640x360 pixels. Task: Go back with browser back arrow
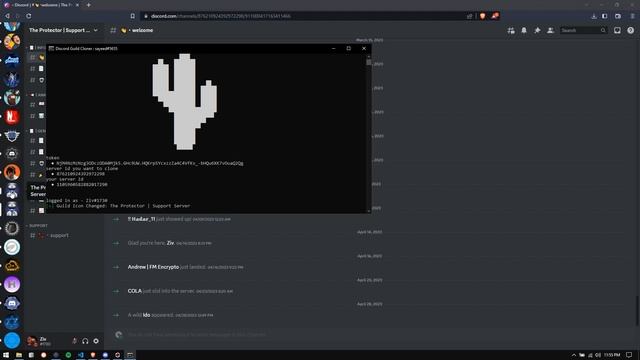[x=7, y=16]
